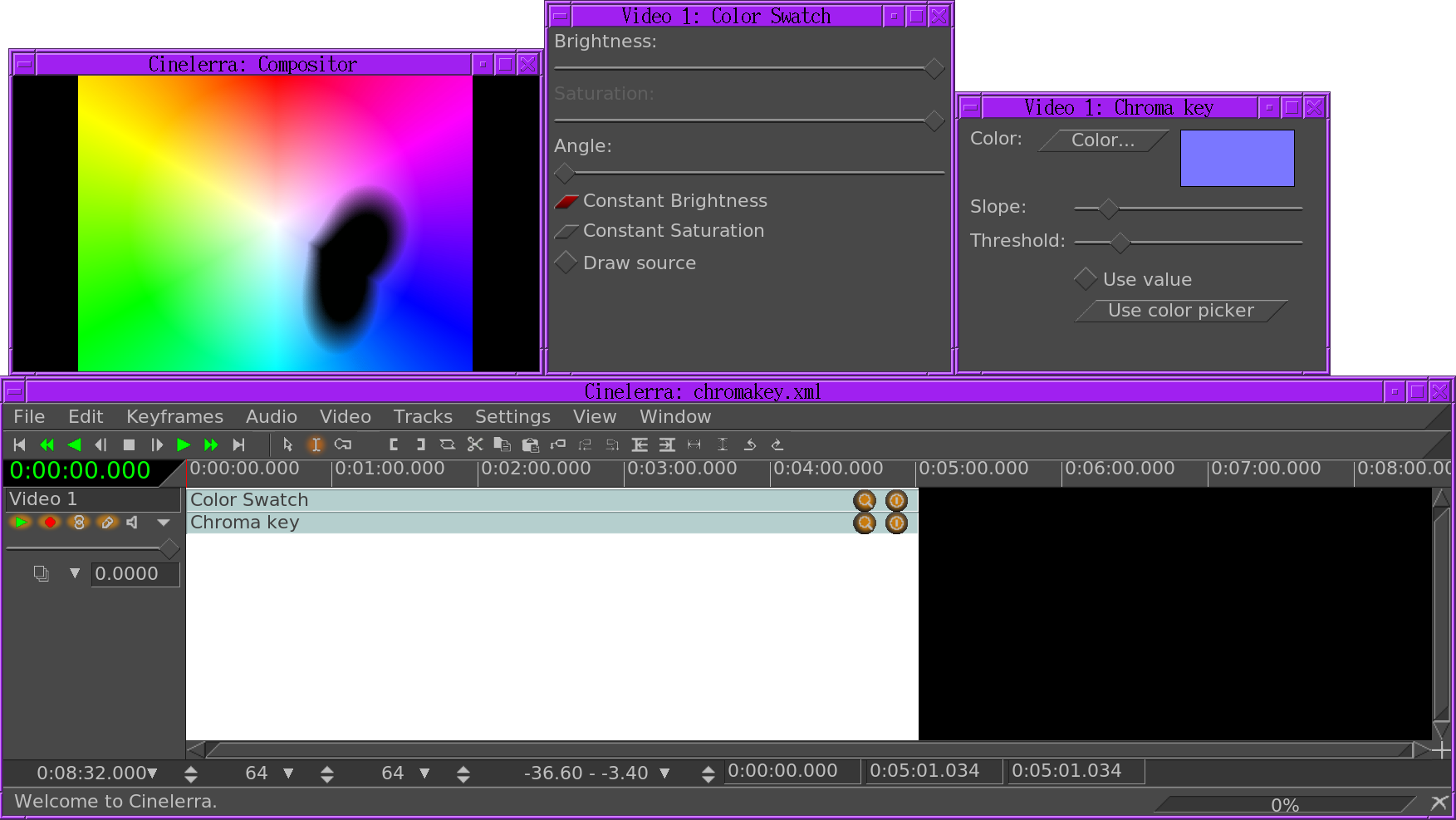Mute the Video 1 track

[133, 523]
